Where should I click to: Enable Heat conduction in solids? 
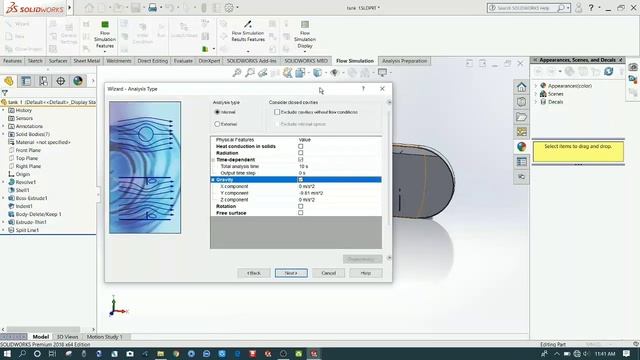(x=301, y=146)
